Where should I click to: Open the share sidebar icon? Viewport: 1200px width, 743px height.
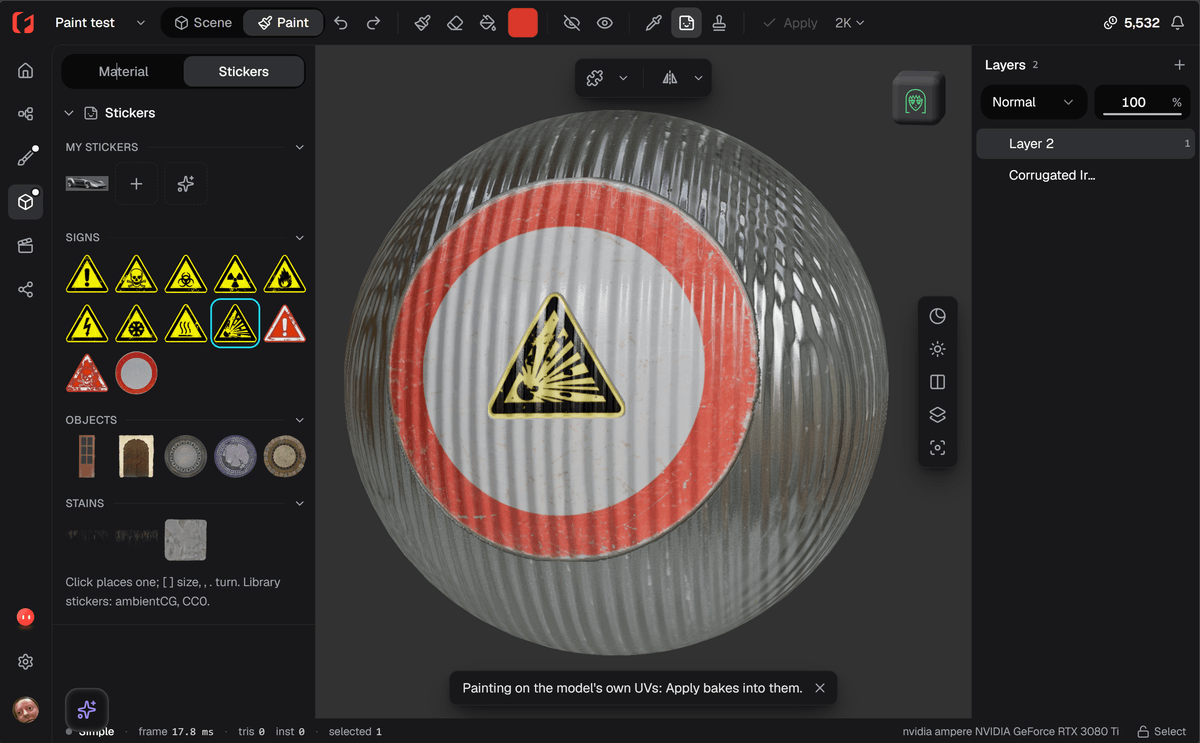click(x=26, y=290)
